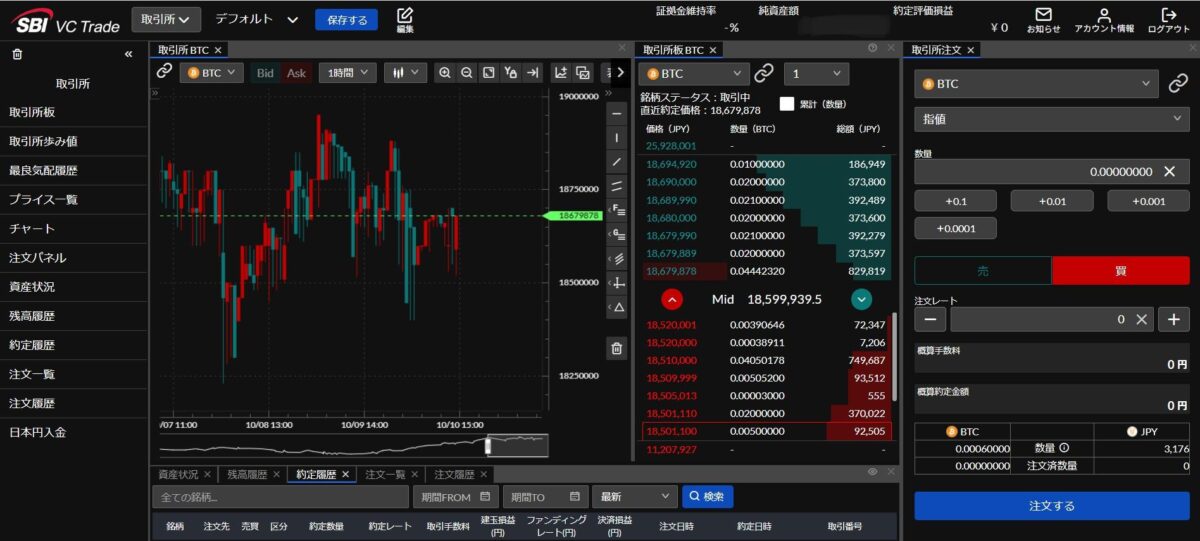Open the chart BTC symbol dropdown
This screenshot has width=1200, height=541.
pyautogui.click(x=211, y=73)
